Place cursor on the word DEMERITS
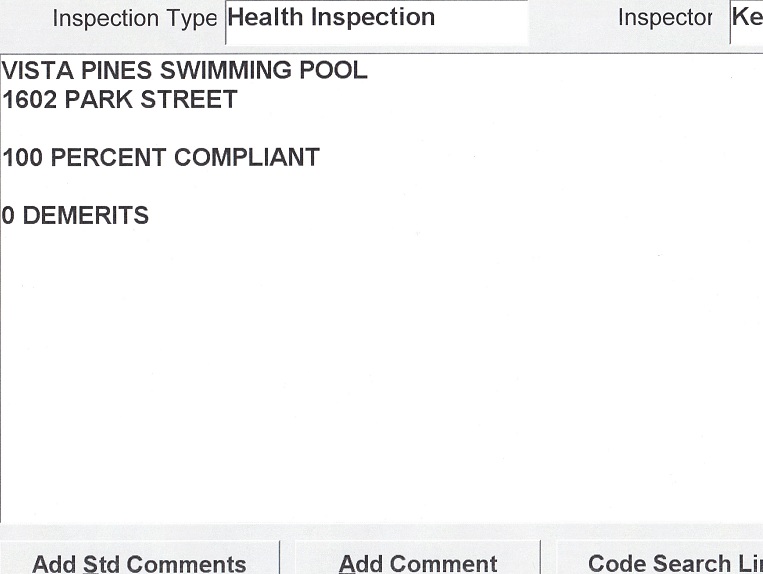This screenshot has width=763, height=574. [86, 216]
